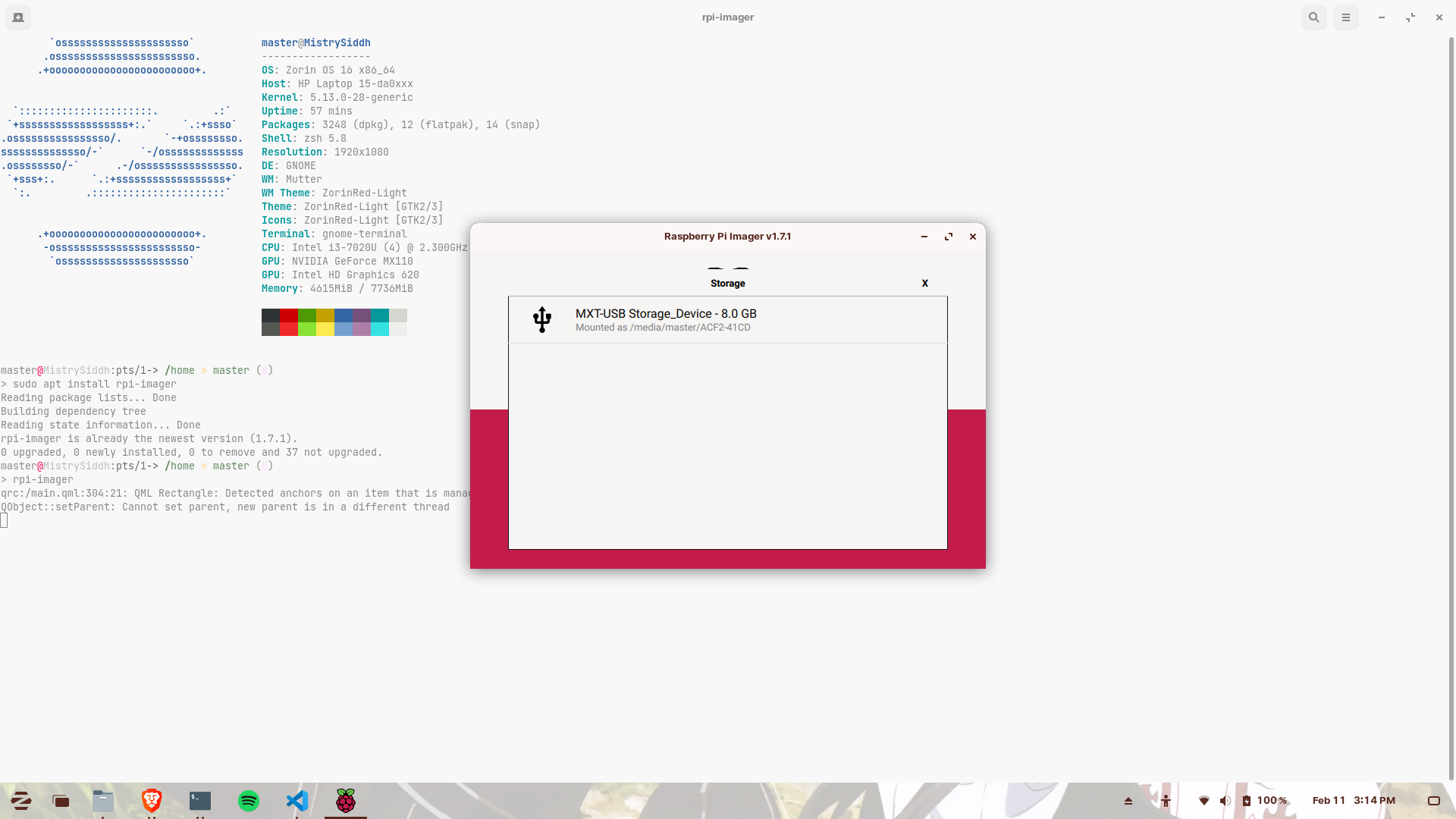Viewport: 1456px width, 819px height.
Task: Click the USB symbol beside the storage device
Action: coord(542,319)
